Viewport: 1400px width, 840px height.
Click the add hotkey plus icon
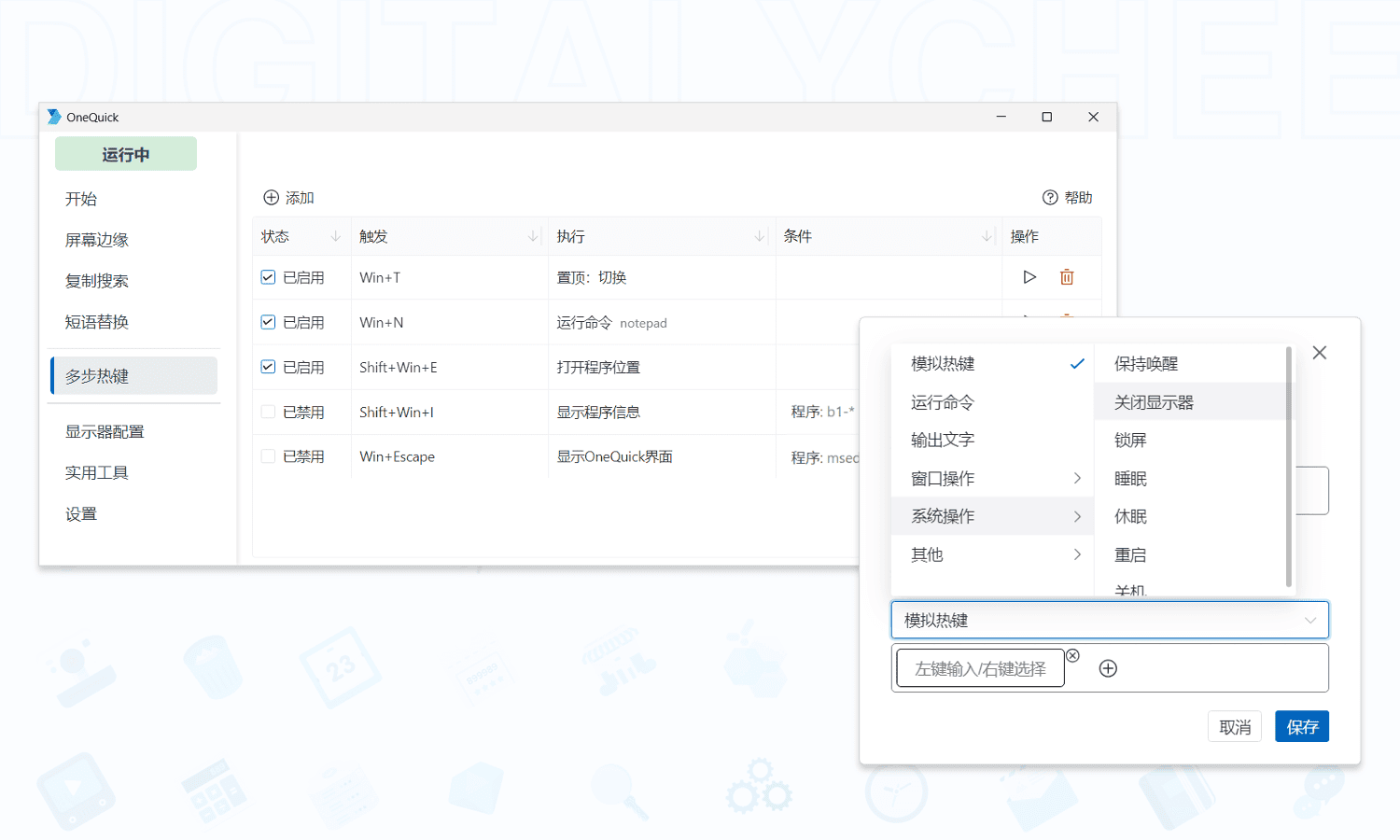[272, 198]
